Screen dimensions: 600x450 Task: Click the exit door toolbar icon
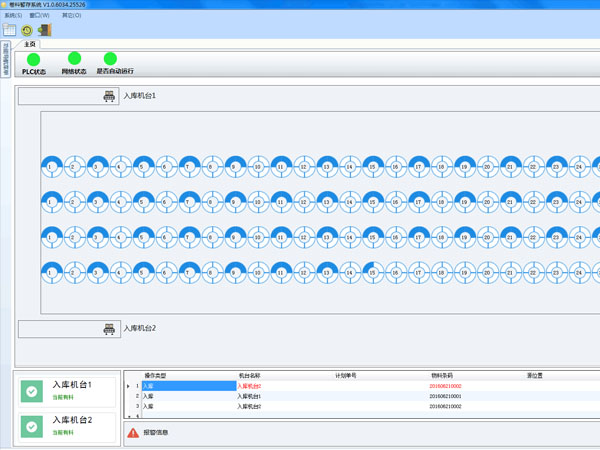tap(44, 31)
